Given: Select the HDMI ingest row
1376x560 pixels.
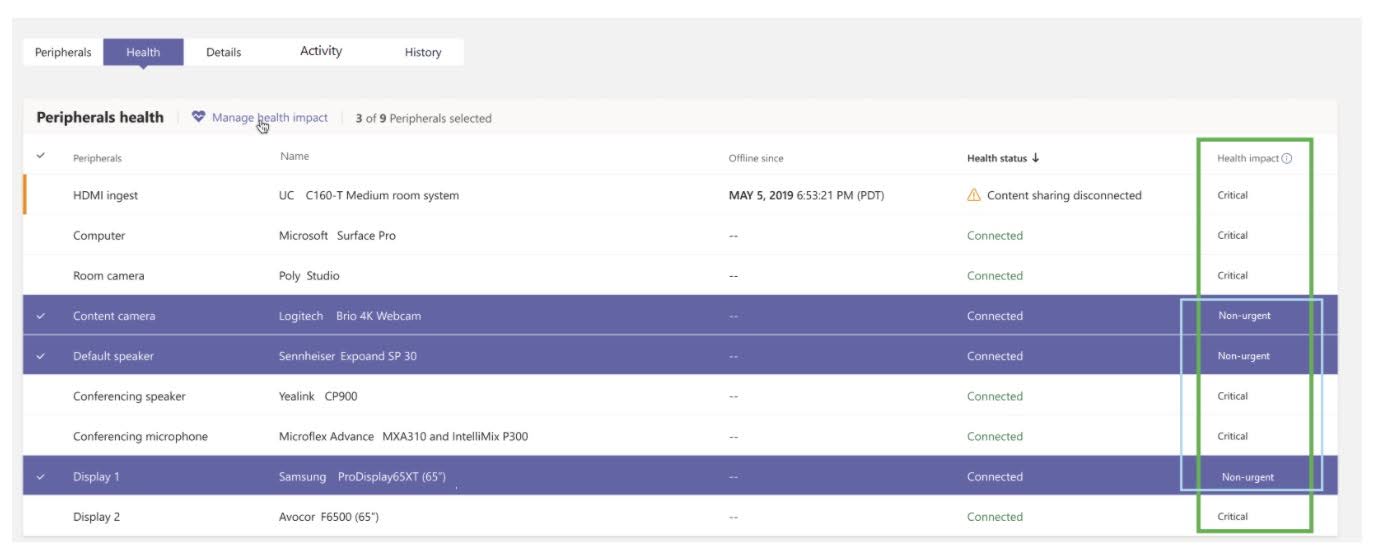Looking at the screenshot, I should [x=105, y=196].
